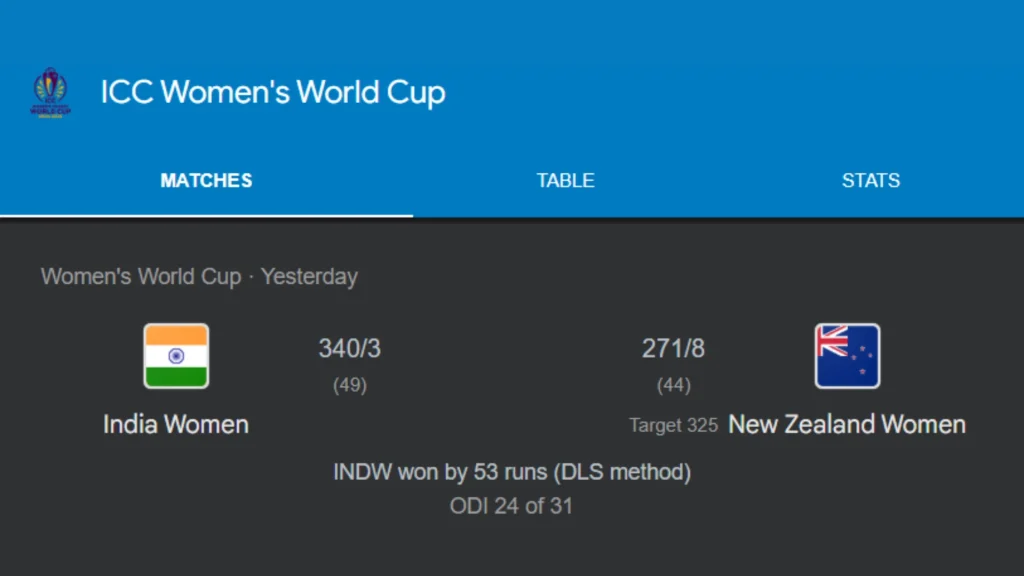Select the New Zealand Women flag icon
Screen dimensions: 1024x576
[x=846, y=354]
